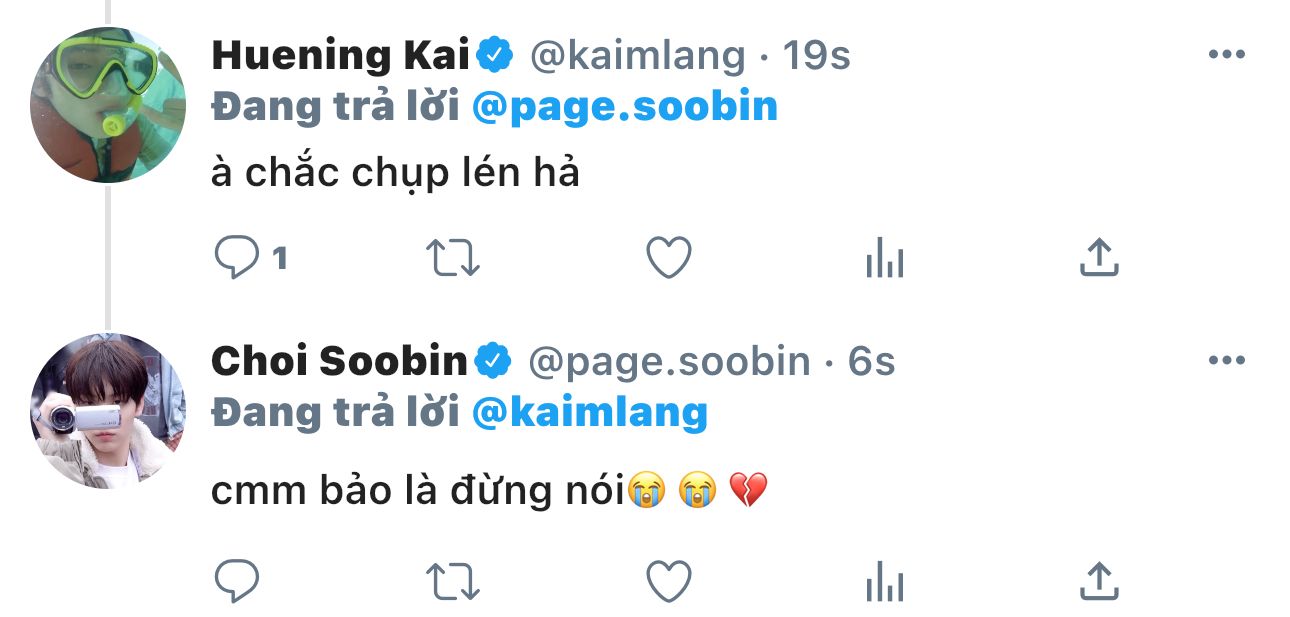This screenshot has height=617, width=1290.
Task: Like Choi Soobin's tweet
Action: [669, 579]
